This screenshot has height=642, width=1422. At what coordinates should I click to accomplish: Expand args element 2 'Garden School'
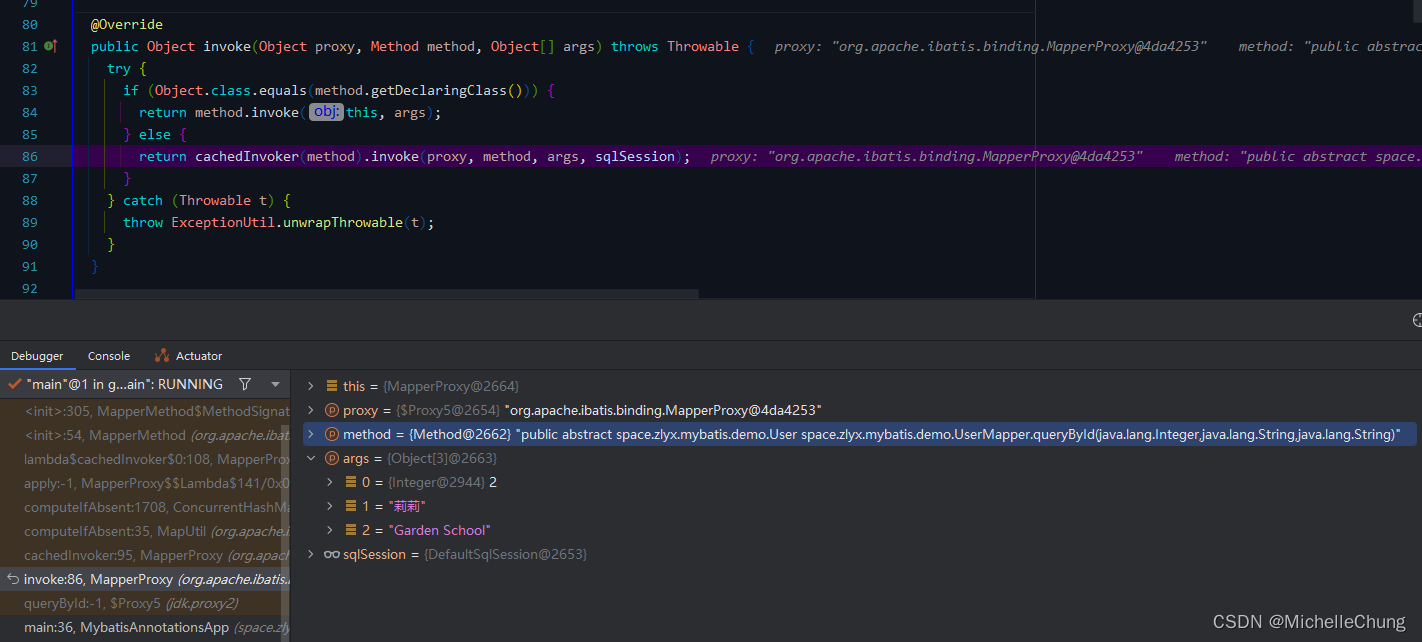(x=330, y=530)
